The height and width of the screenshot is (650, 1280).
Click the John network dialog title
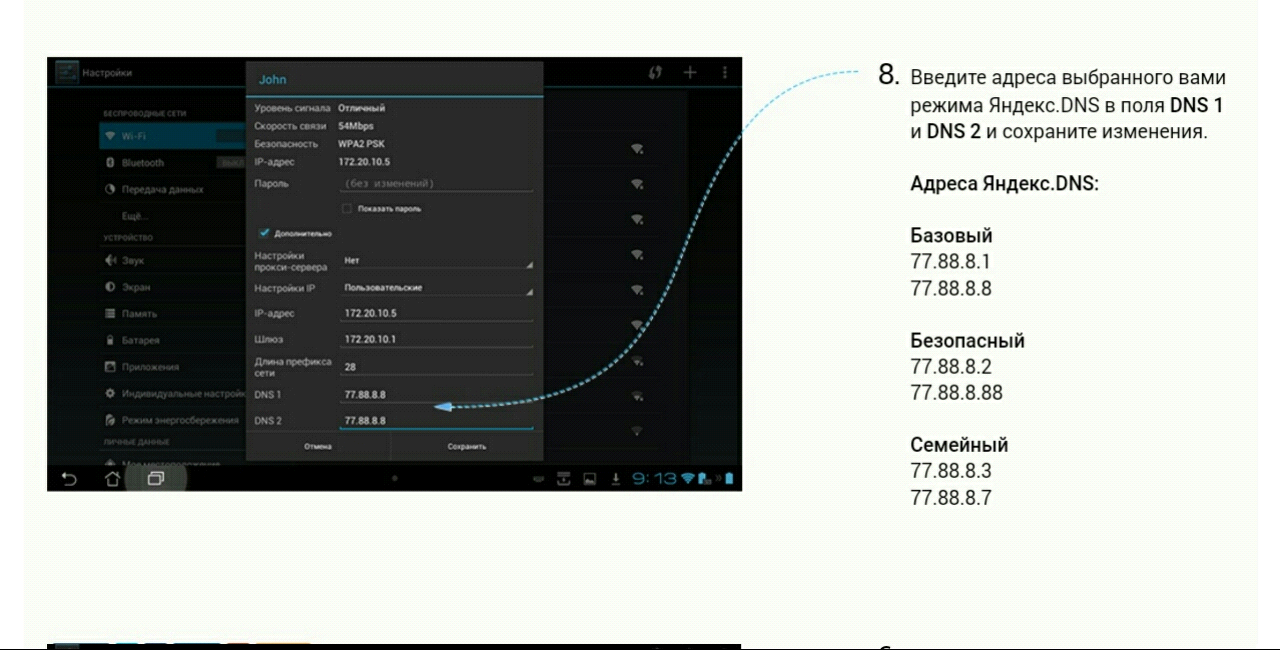tap(272, 79)
